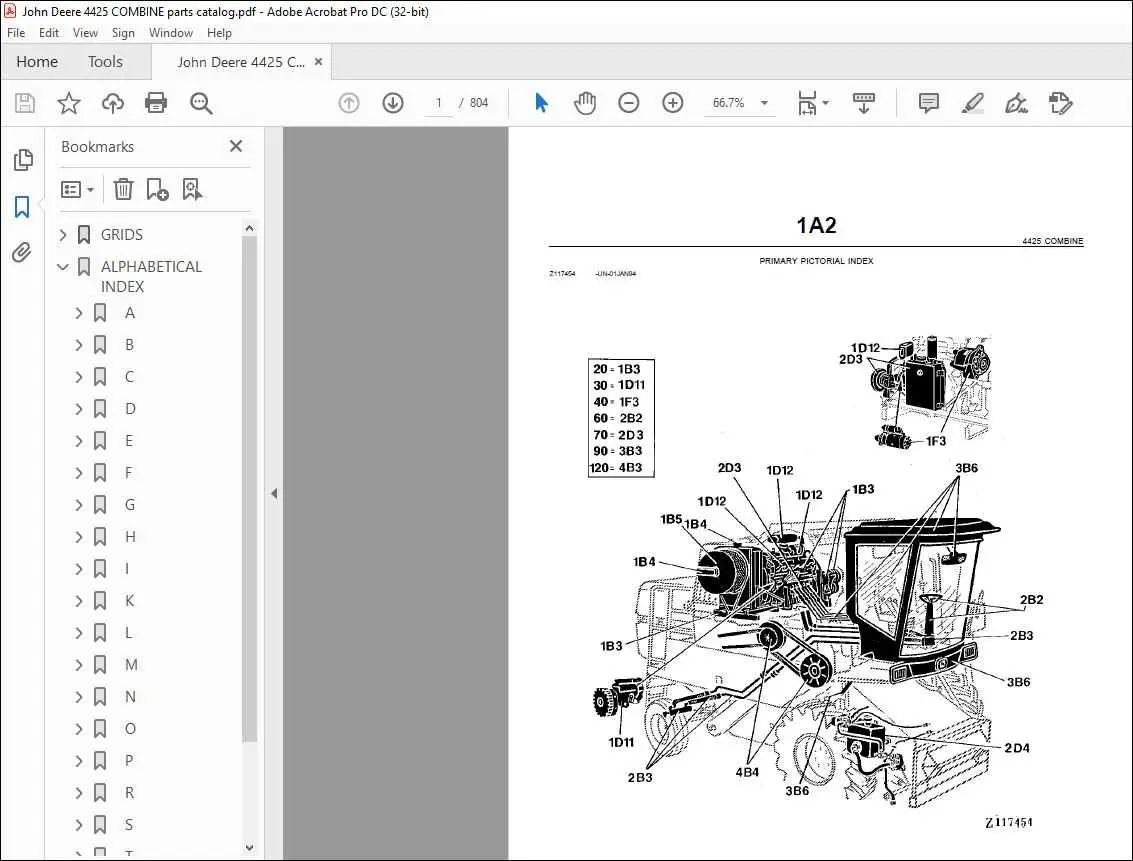The height and width of the screenshot is (861, 1133).
Task: Select bookmark K
Action: tap(129, 601)
